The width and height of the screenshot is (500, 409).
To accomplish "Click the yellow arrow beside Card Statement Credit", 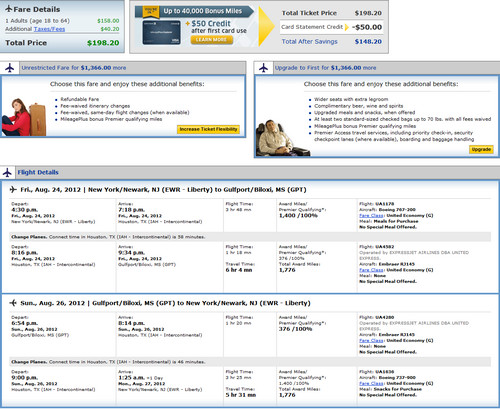I will (x=347, y=27).
